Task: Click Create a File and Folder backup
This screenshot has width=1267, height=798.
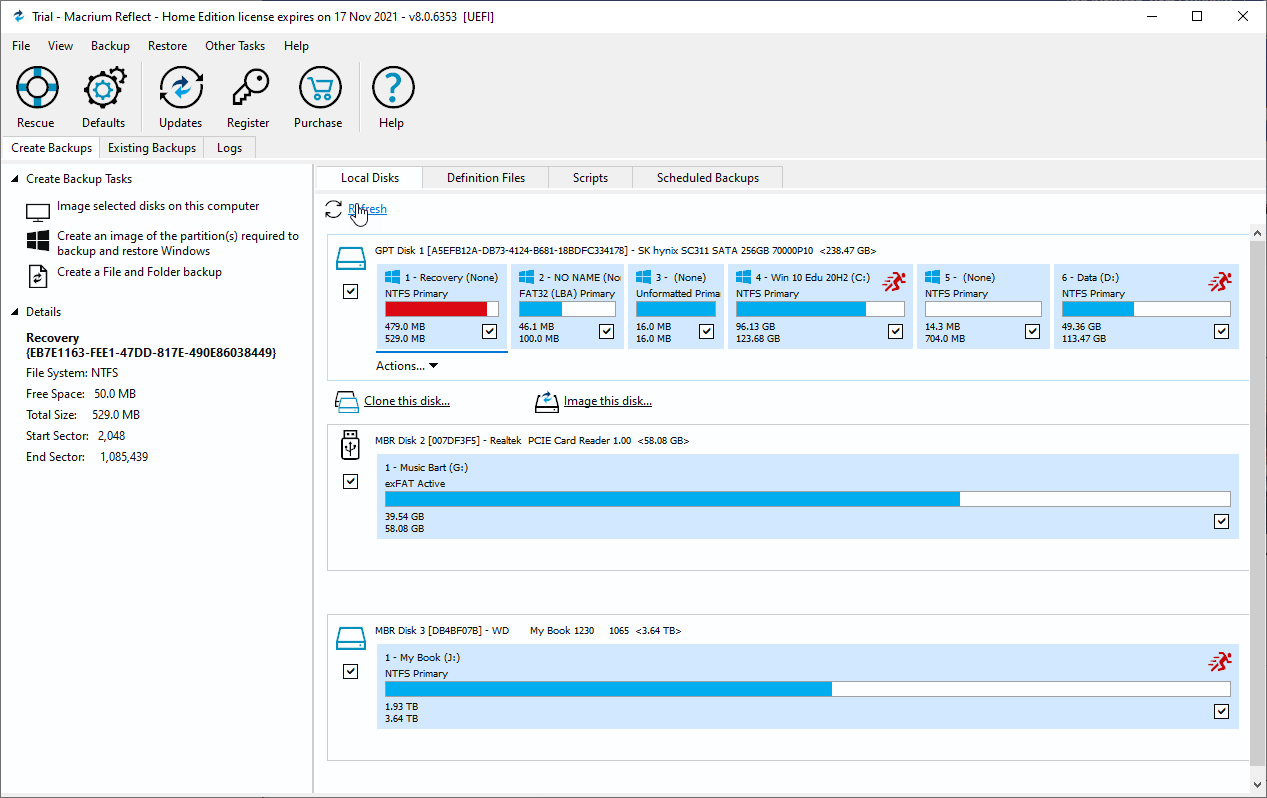Action: (139, 272)
